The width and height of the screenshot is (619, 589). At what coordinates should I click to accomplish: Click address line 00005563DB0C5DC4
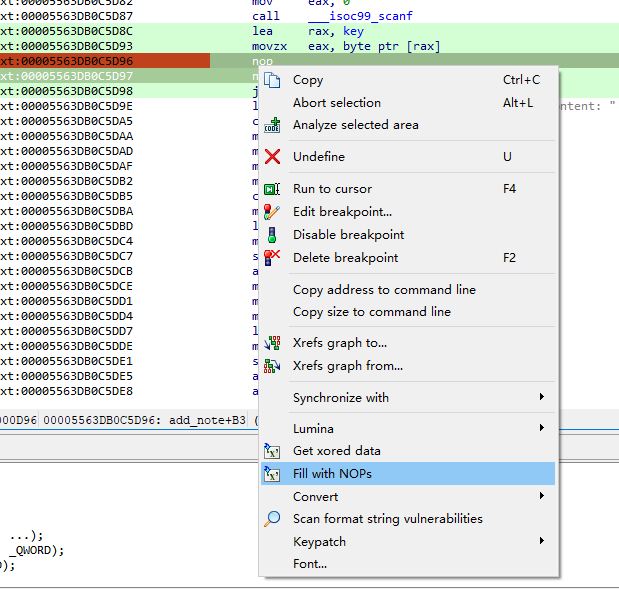[x=66, y=241]
